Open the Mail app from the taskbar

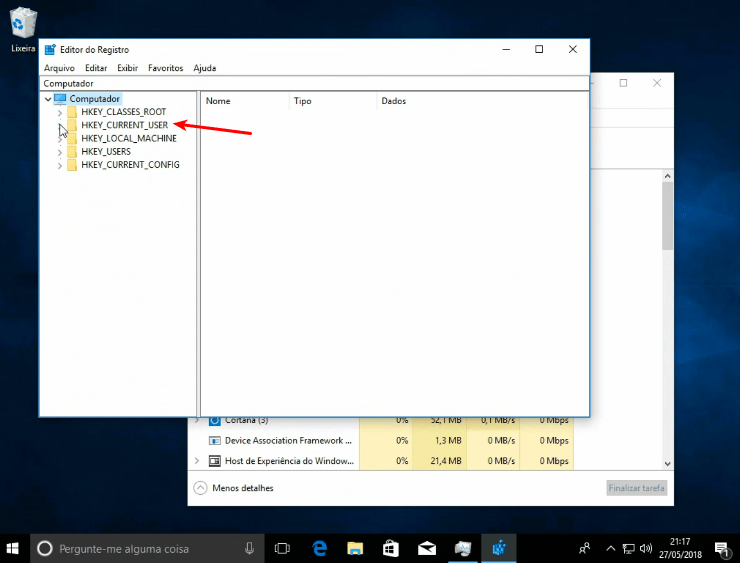427,548
